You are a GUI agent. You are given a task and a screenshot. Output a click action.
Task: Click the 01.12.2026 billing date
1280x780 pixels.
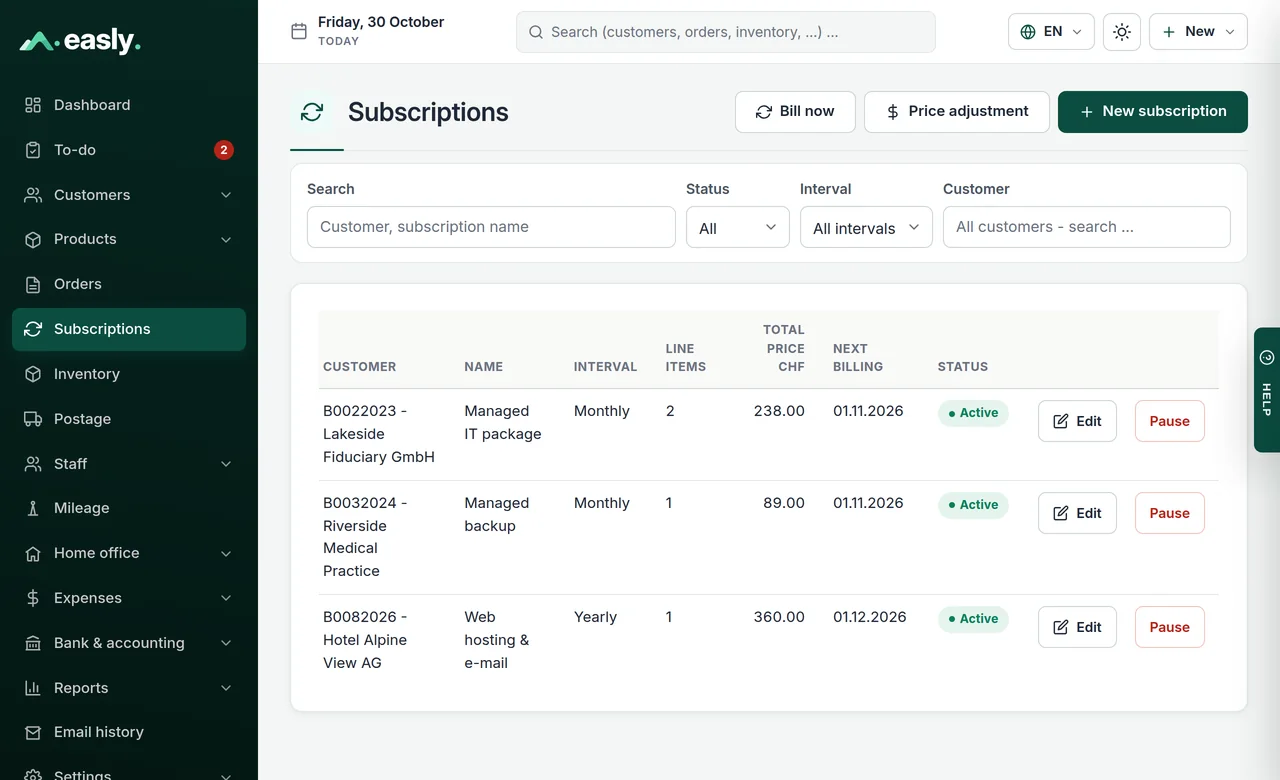870,617
